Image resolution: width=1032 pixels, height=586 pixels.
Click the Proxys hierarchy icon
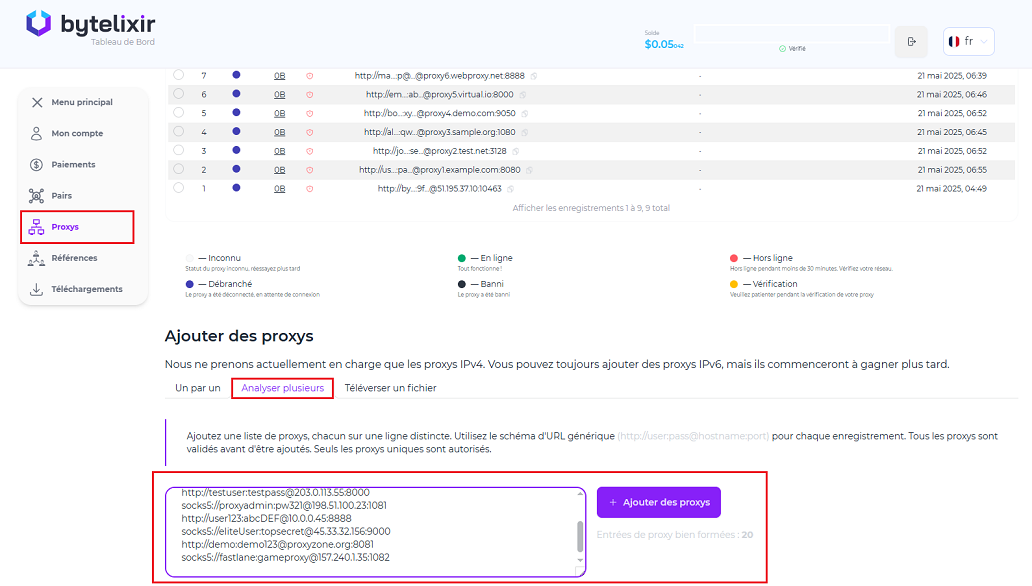pyautogui.click(x=37, y=226)
